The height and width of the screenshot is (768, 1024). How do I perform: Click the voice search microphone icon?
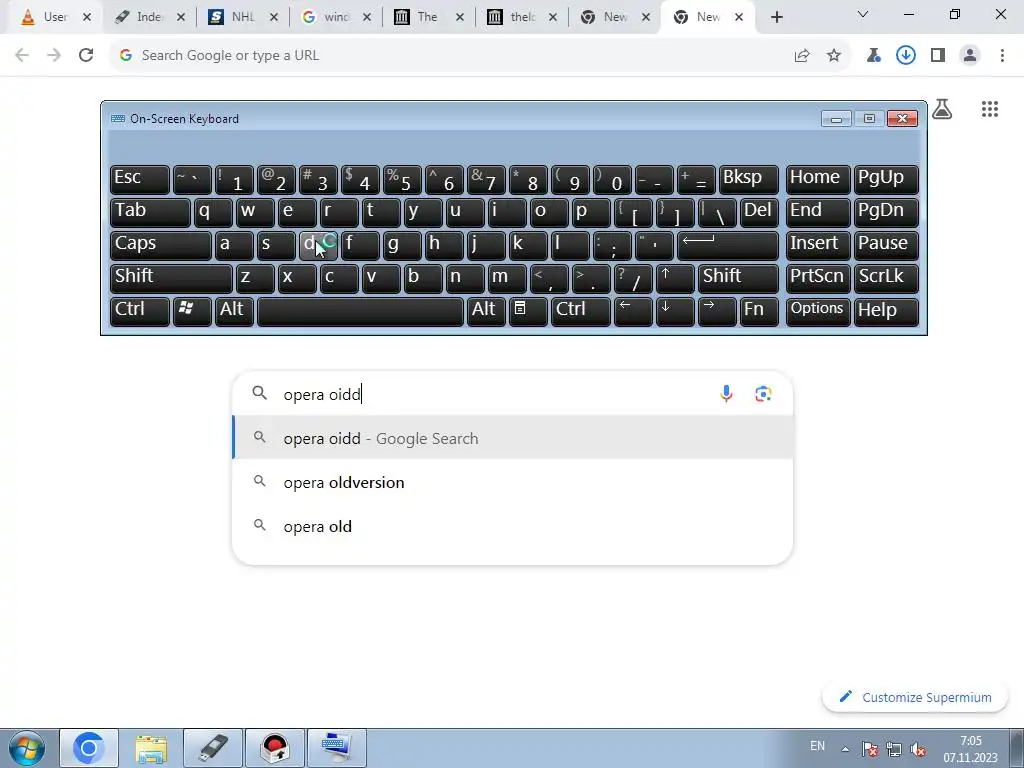[x=726, y=394]
